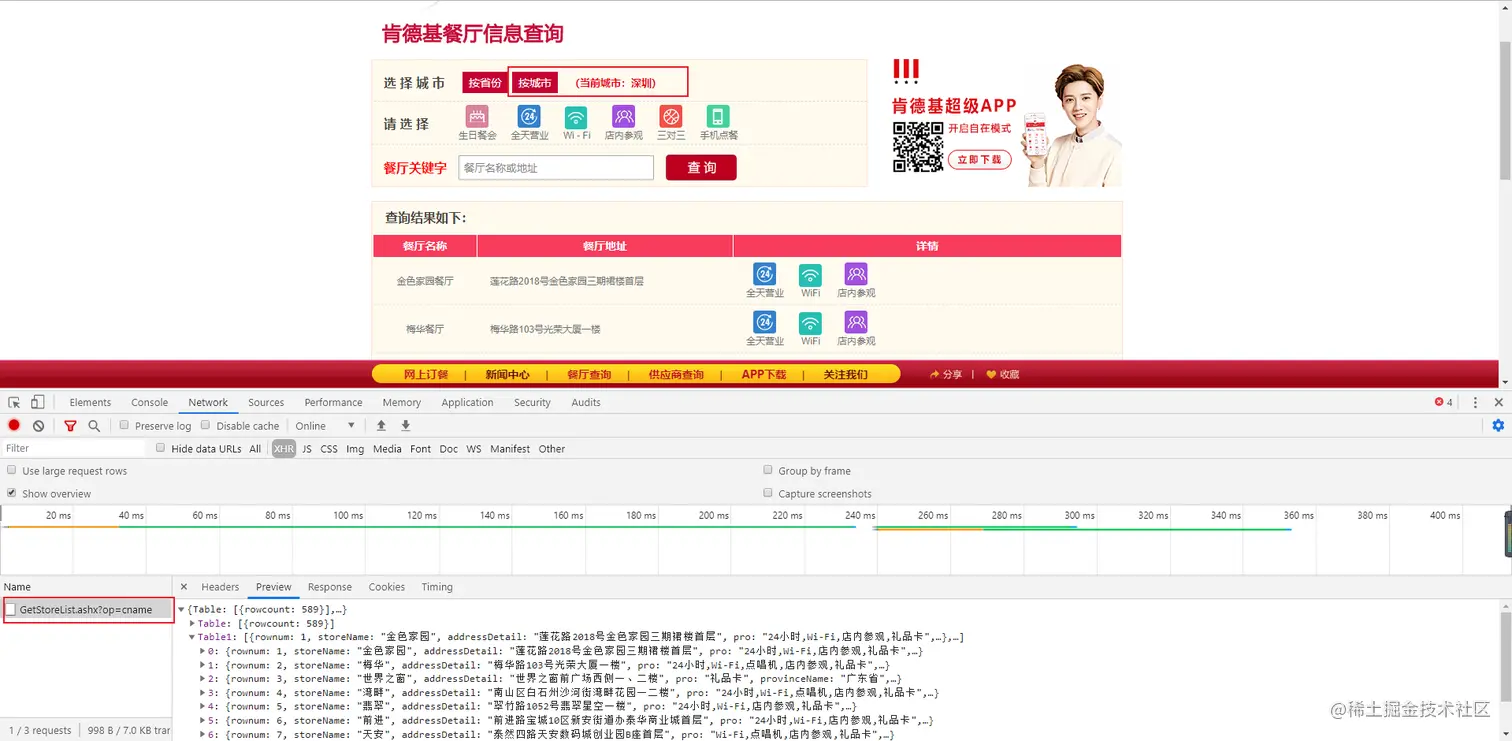Tick the Hide data URLs checkbox
Viewport: 1512px width, 741px height.
160,448
